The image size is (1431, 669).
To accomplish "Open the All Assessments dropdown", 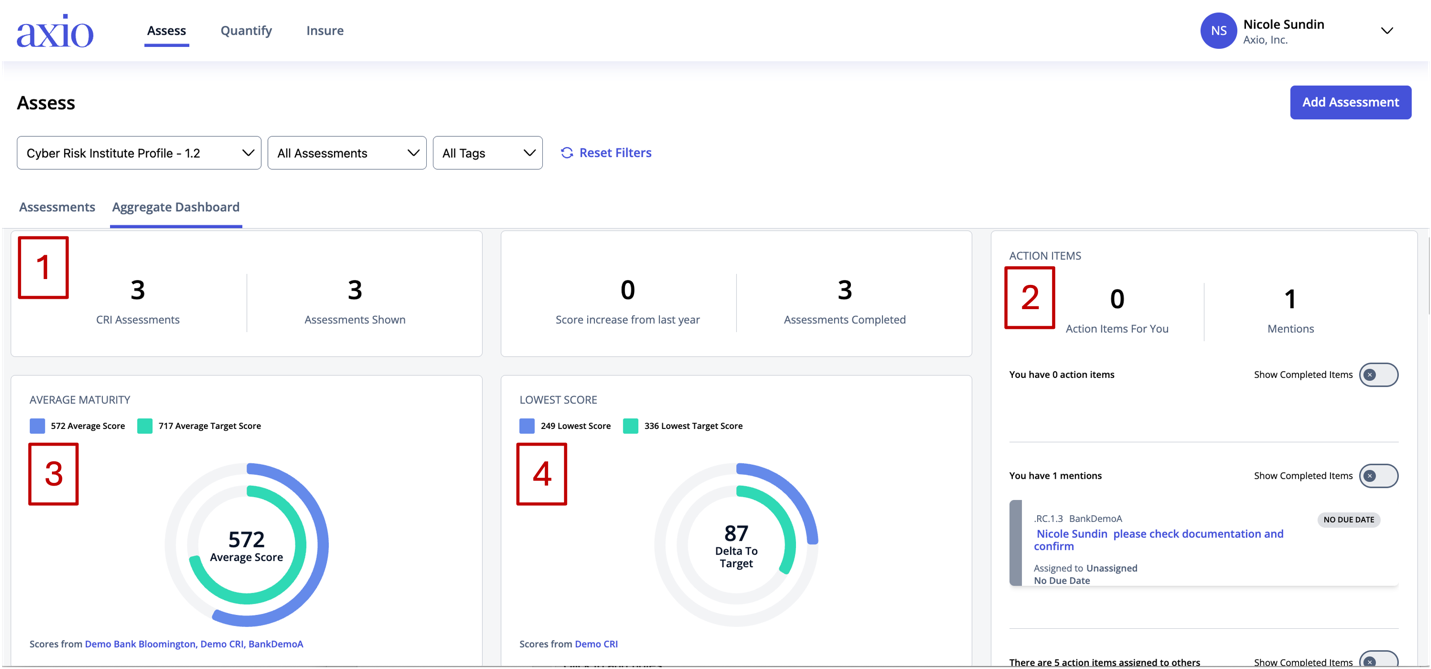I will pyautogui.click(x=347, y=153).
